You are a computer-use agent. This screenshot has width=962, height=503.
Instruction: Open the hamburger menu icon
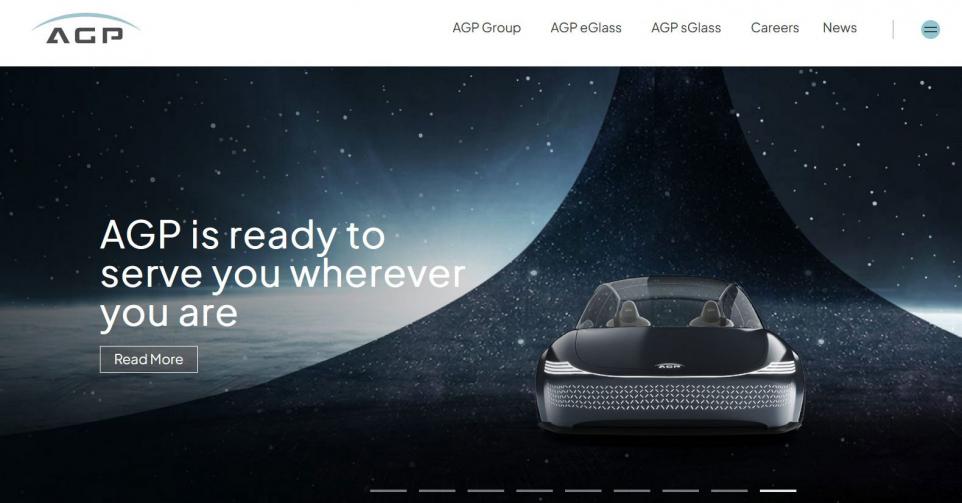[x=930, y=29]
